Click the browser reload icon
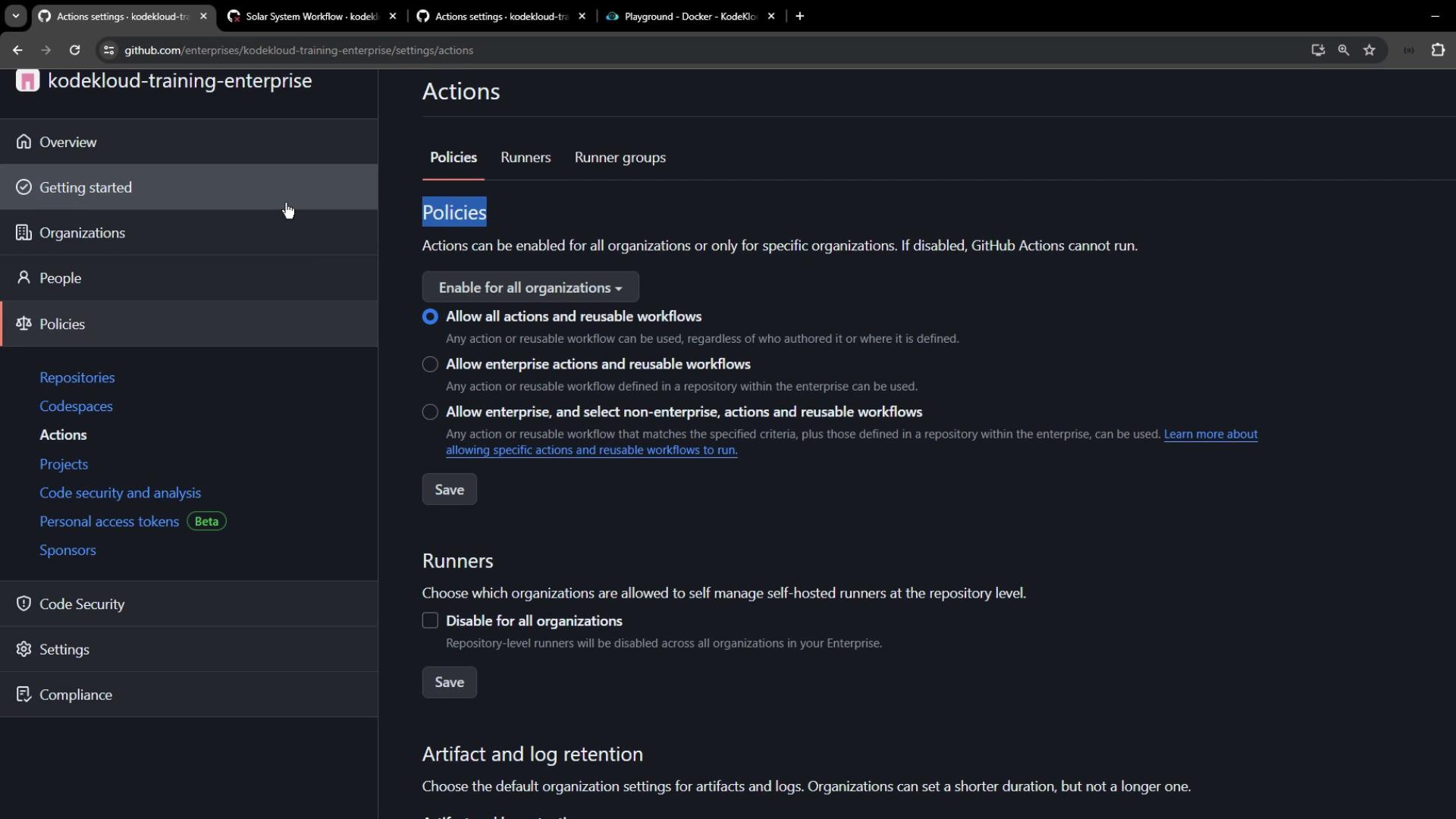The image size is (1456, 819). click(74, 50)
